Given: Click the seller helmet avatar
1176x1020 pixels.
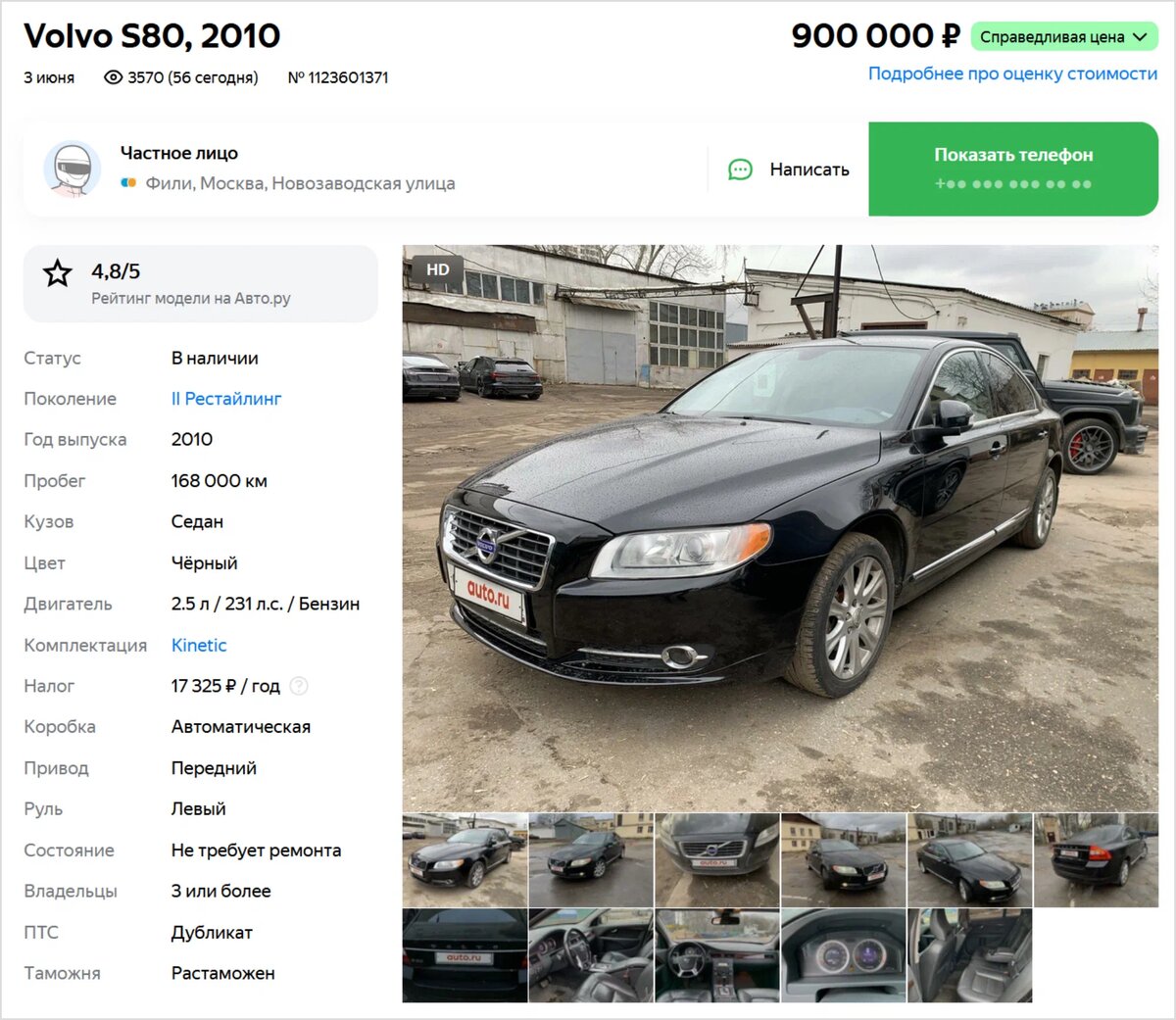Looking at the screenshot, I should (73, 169).
